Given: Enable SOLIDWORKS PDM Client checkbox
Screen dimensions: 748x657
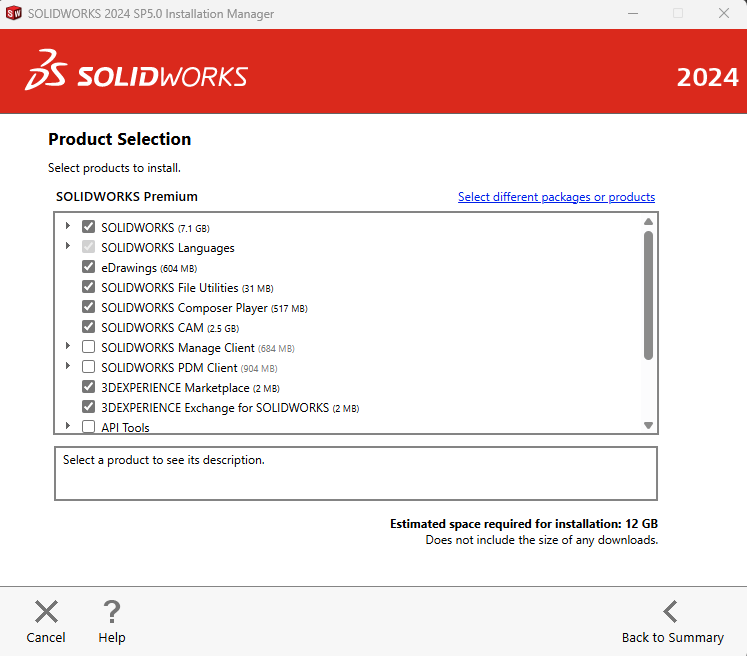Looking at the screenshot, I should [x=88, y=366].
